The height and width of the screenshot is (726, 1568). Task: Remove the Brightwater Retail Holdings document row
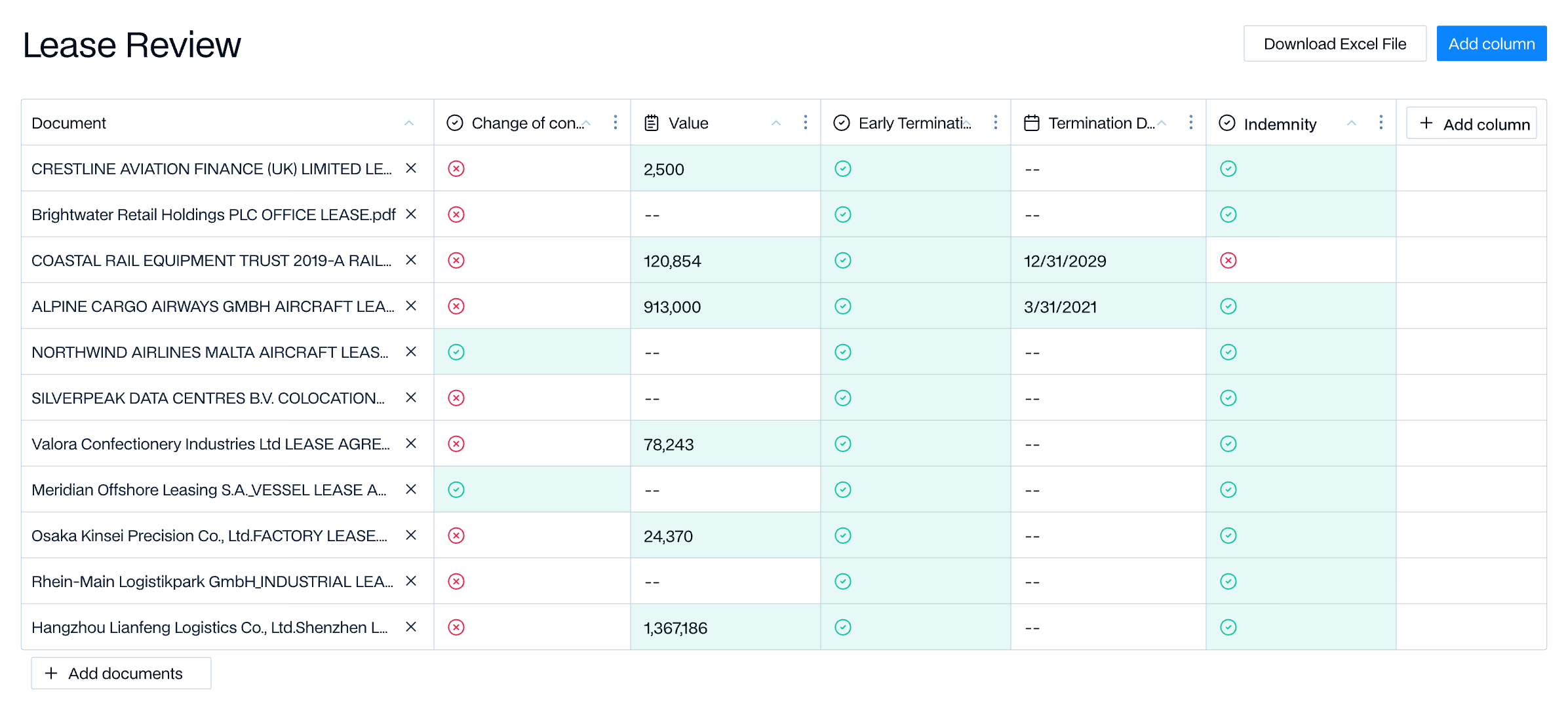[x=411, y=214]
